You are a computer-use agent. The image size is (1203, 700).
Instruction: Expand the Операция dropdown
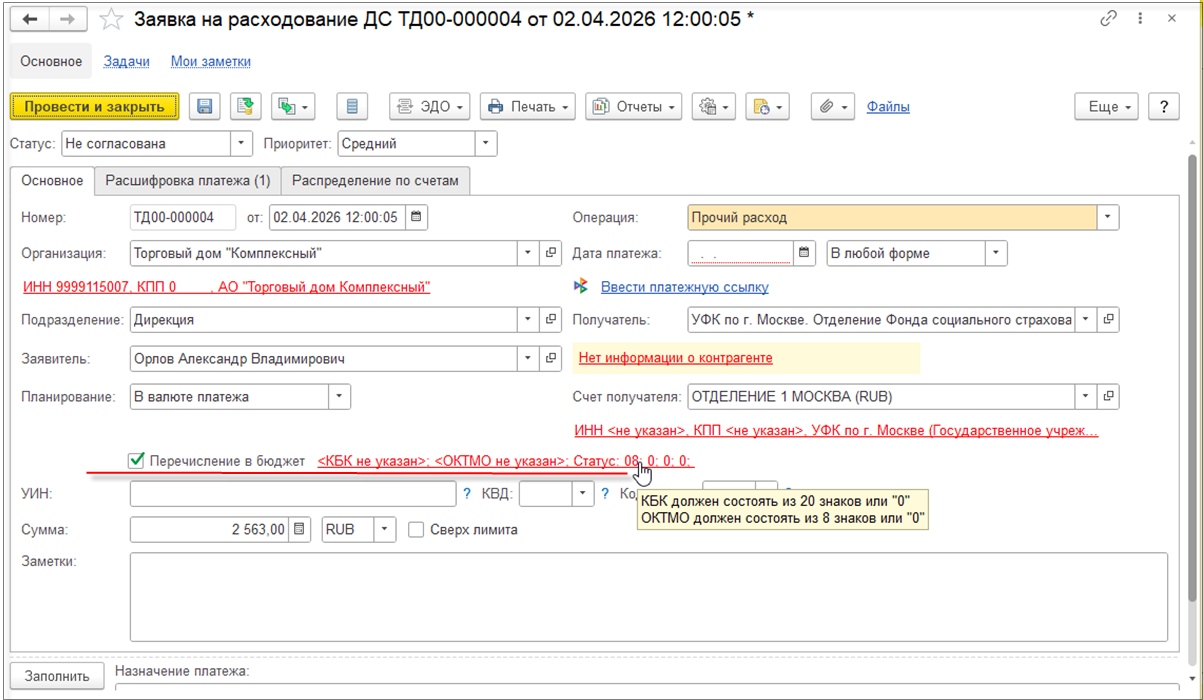1107,217
